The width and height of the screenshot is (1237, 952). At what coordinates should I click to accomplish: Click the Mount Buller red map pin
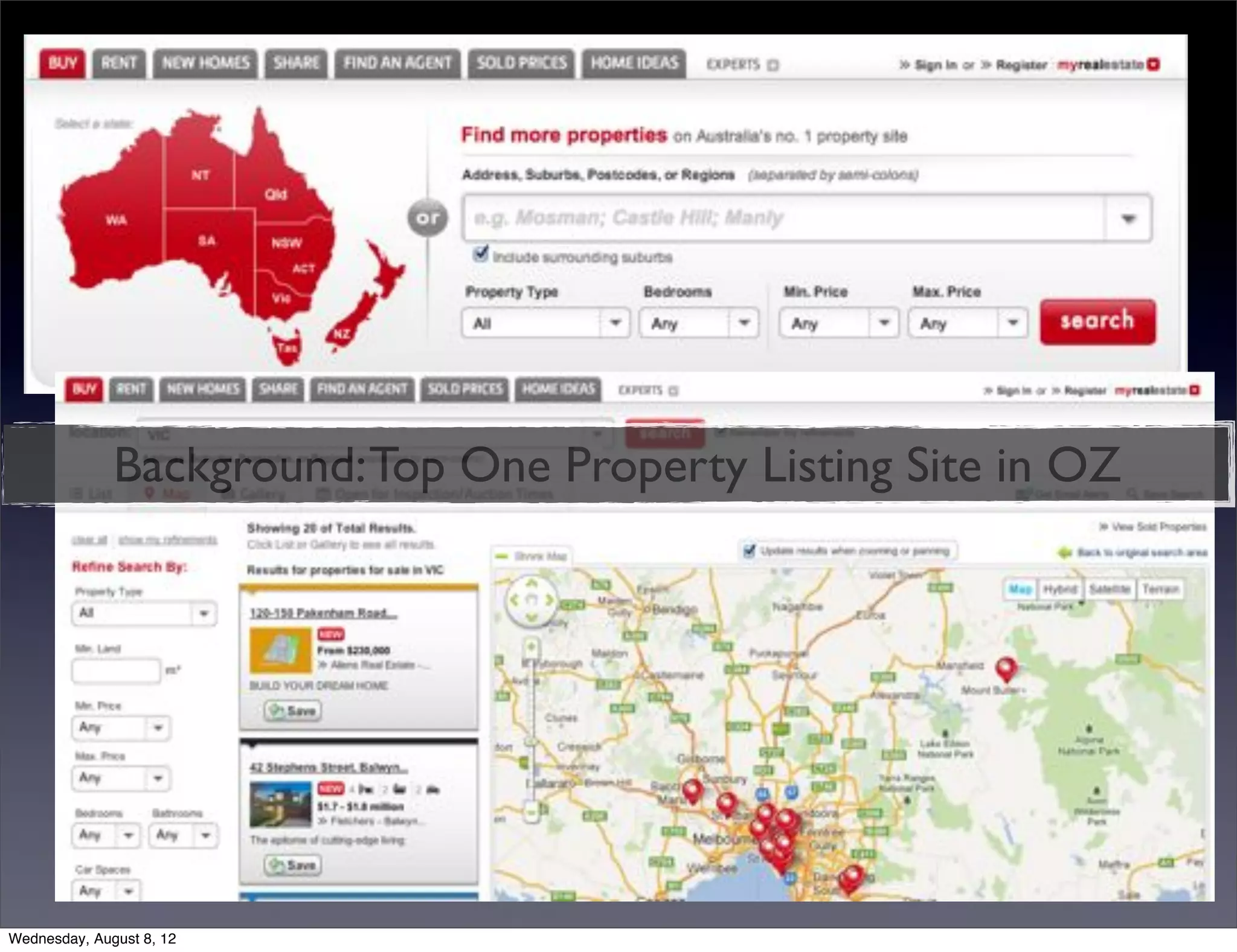(x=1005, y=668)
